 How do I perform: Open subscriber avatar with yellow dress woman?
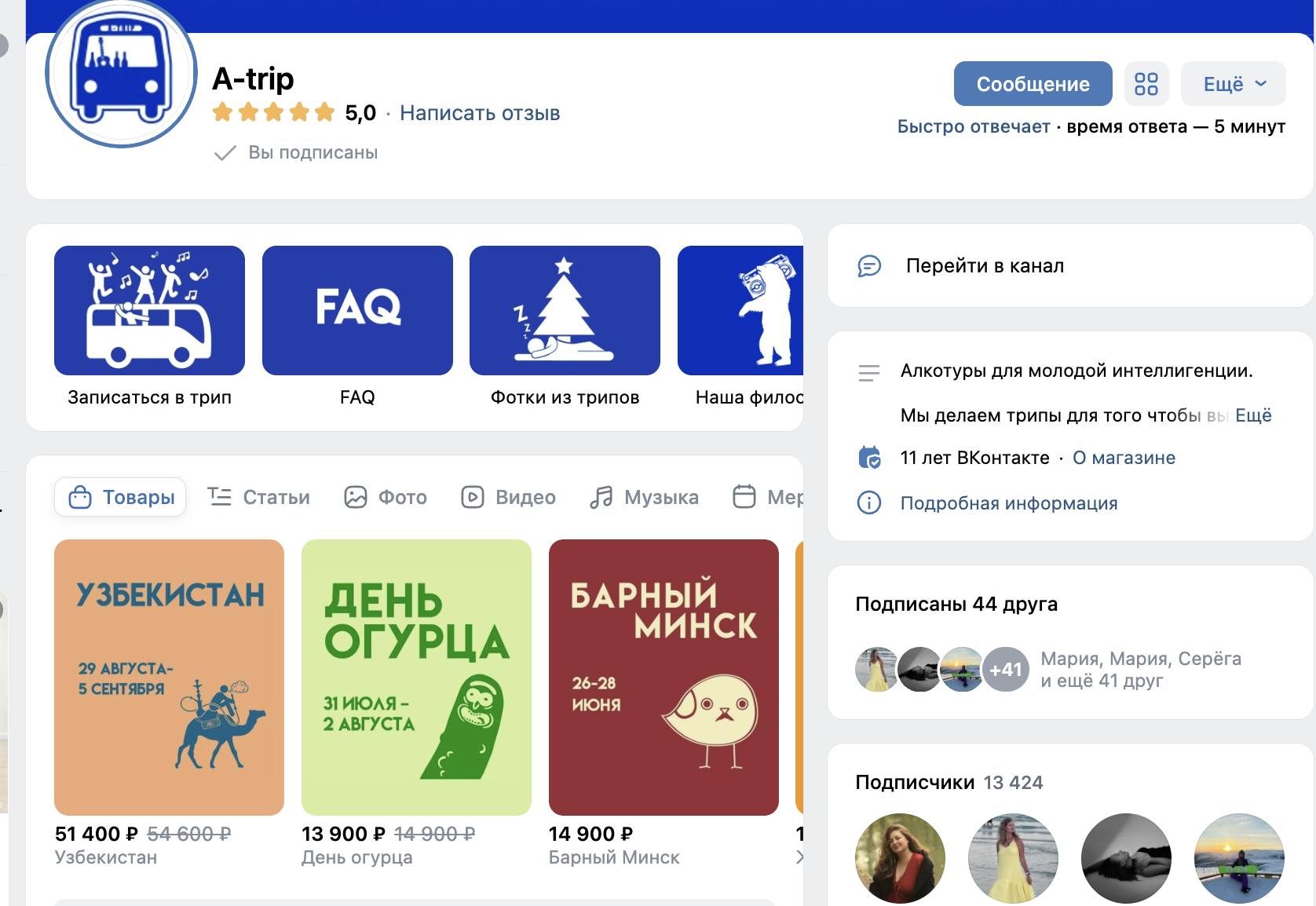tap(1013, 858)
